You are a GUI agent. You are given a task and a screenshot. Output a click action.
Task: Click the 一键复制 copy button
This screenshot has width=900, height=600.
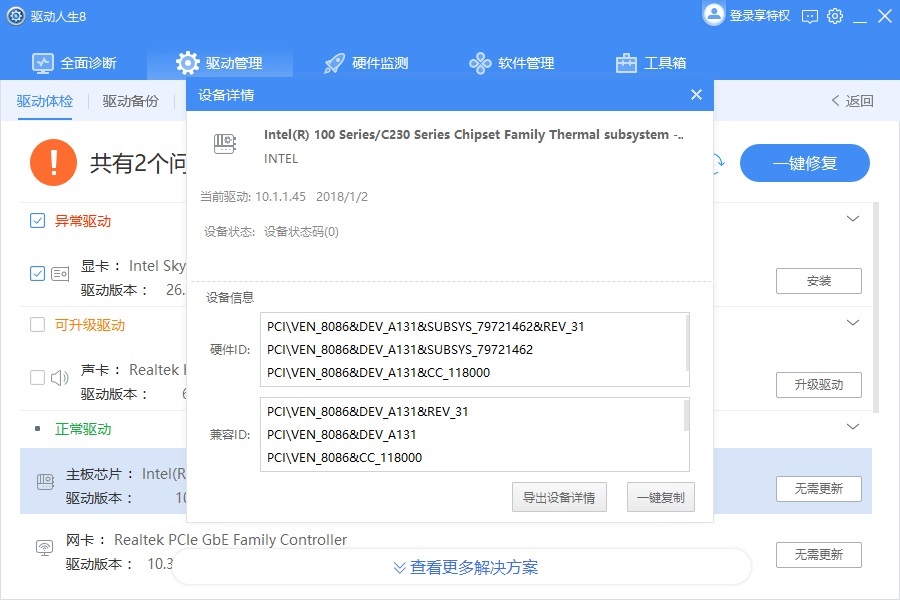pos(662,497)
